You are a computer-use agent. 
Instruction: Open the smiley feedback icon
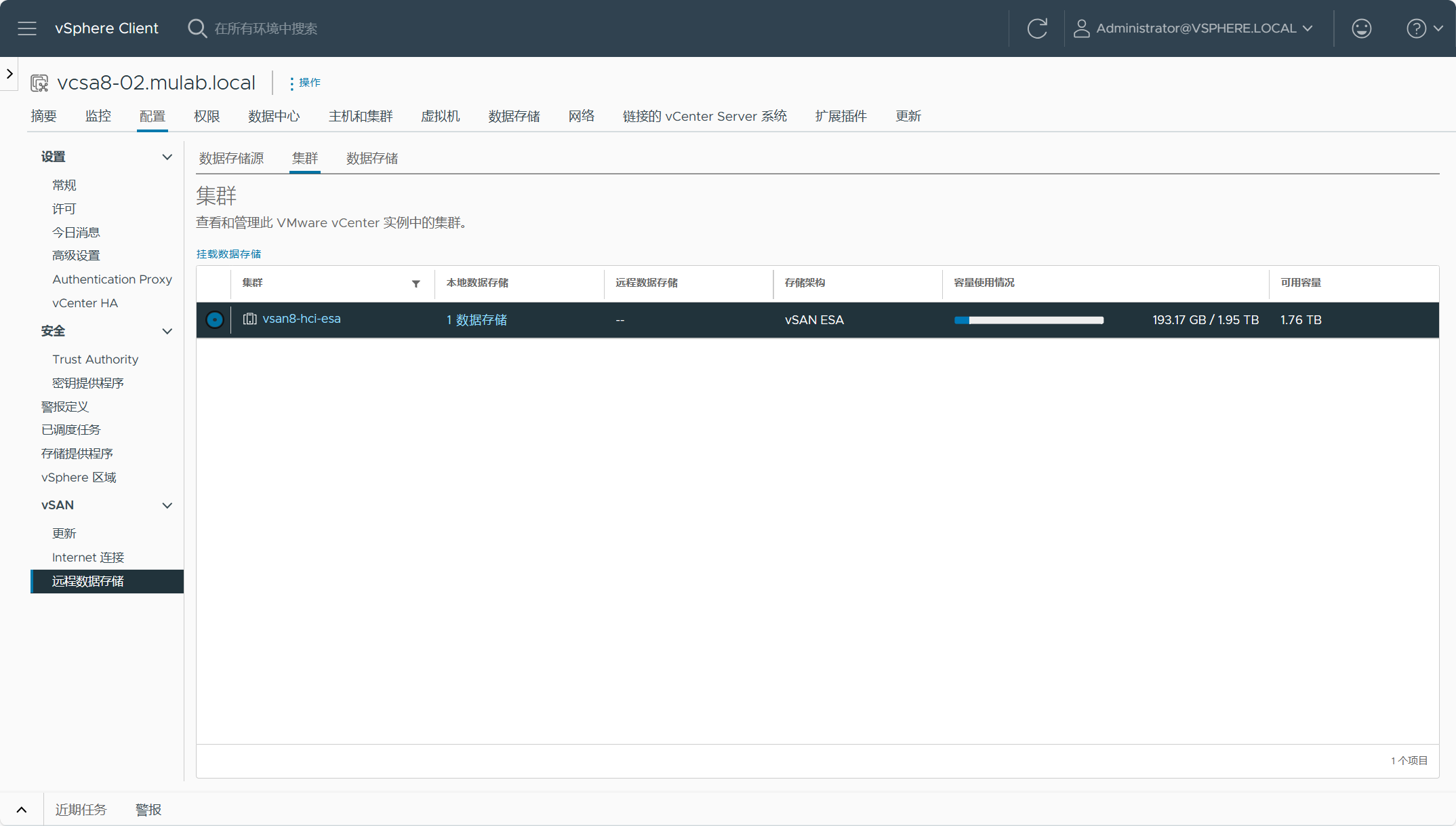click(x=1361, y=28)
